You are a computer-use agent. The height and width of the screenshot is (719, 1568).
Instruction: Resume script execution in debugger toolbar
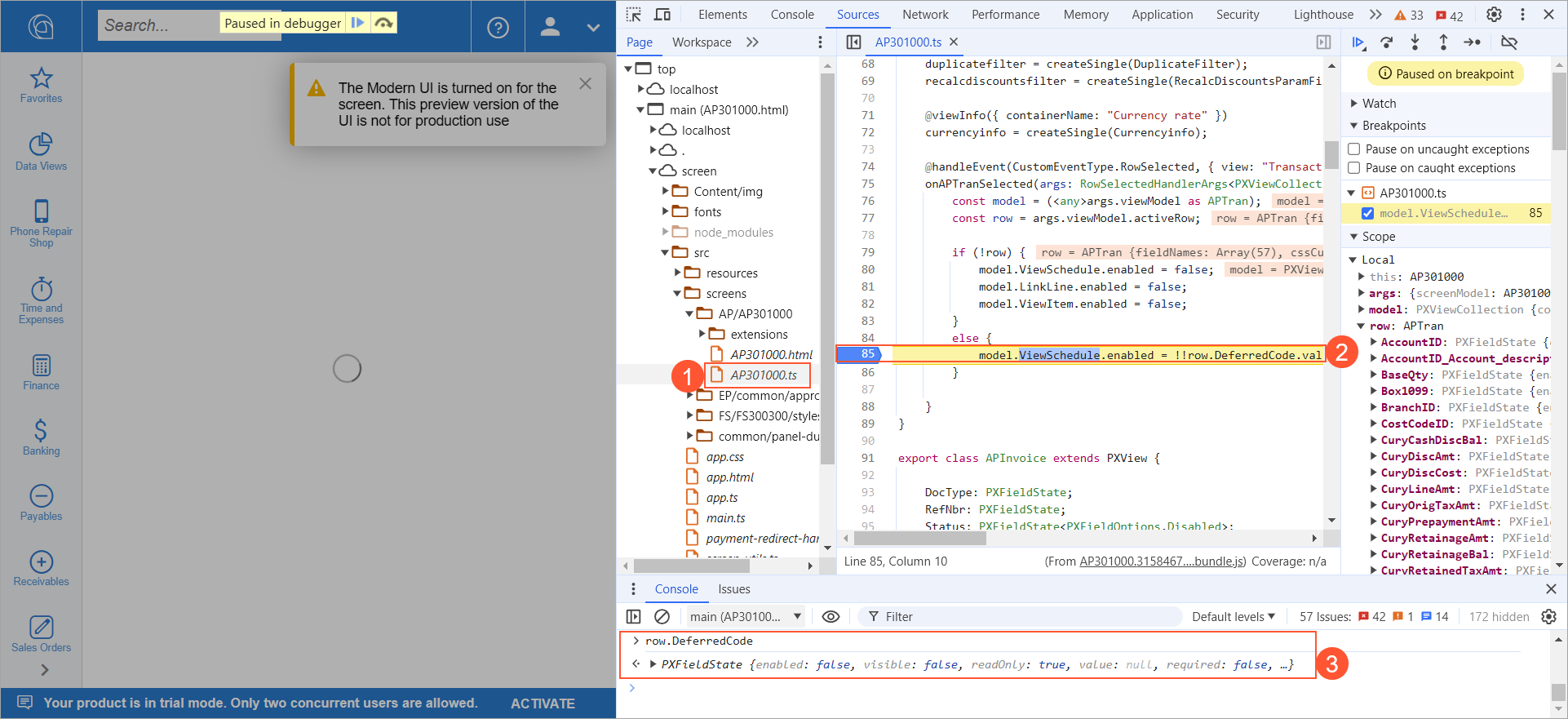point(1358,42)
